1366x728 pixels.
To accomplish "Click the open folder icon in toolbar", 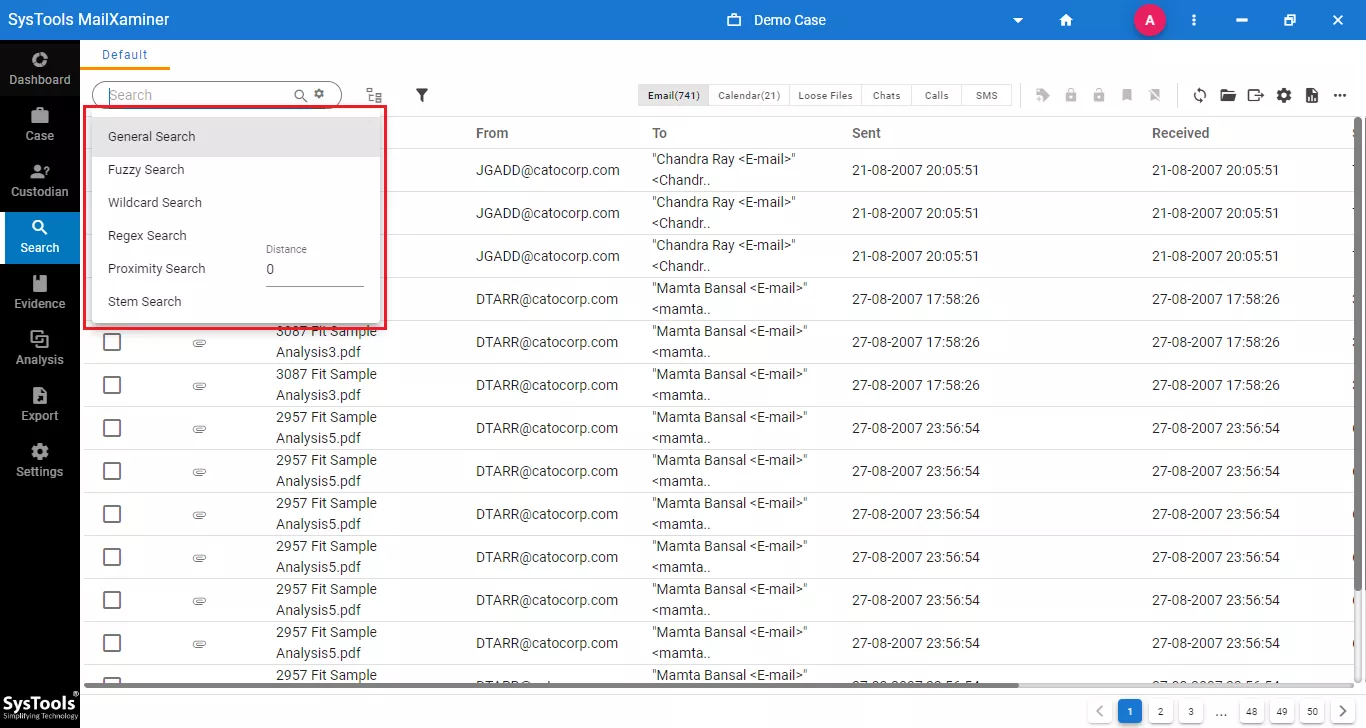I will pos(1228,95).
